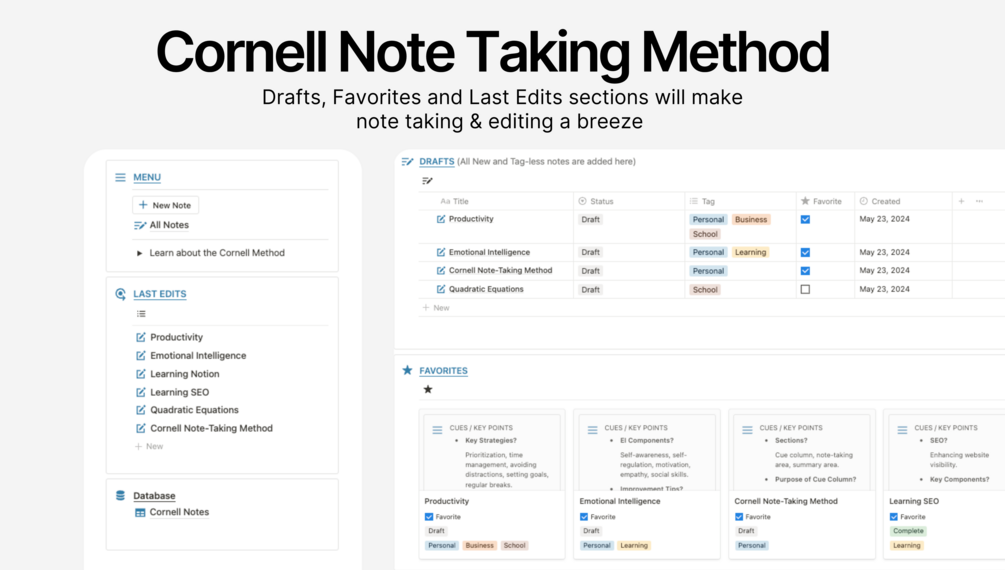The width and height of the screenshot is (1005, 570).
Task: Click the plus icon to add table column
Action: point(961,201)
